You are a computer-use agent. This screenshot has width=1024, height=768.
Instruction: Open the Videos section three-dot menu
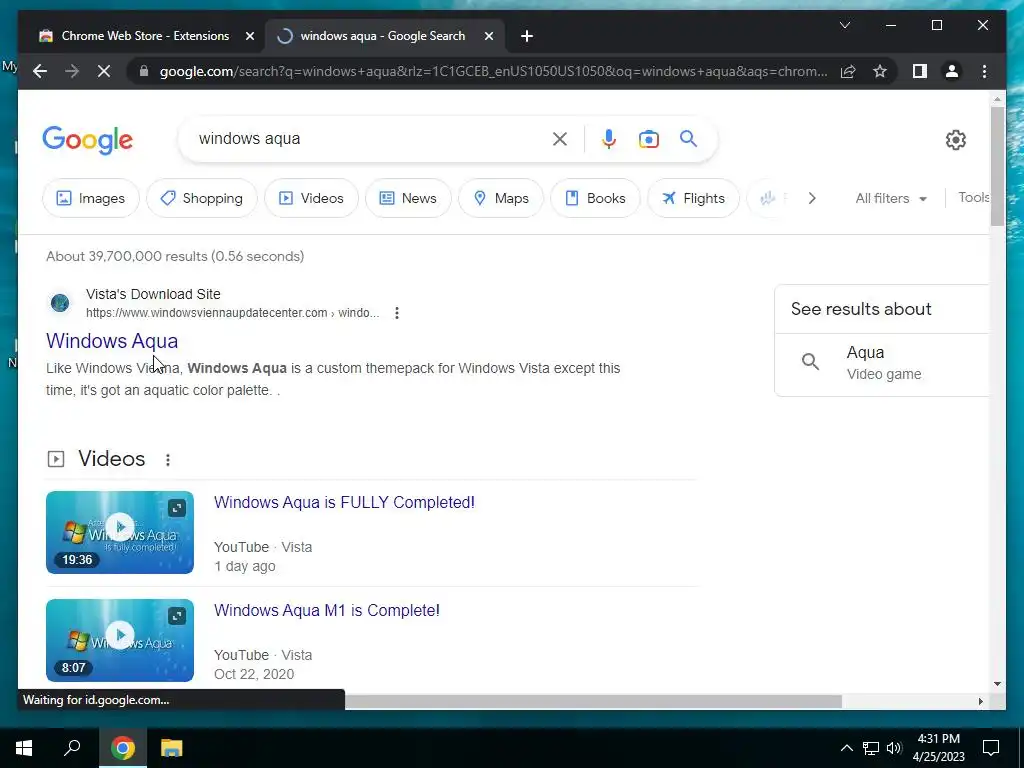tap(168, 460)
